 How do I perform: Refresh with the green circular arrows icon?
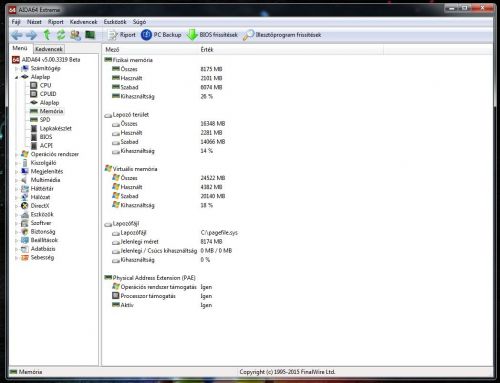[x=61, y=35]
